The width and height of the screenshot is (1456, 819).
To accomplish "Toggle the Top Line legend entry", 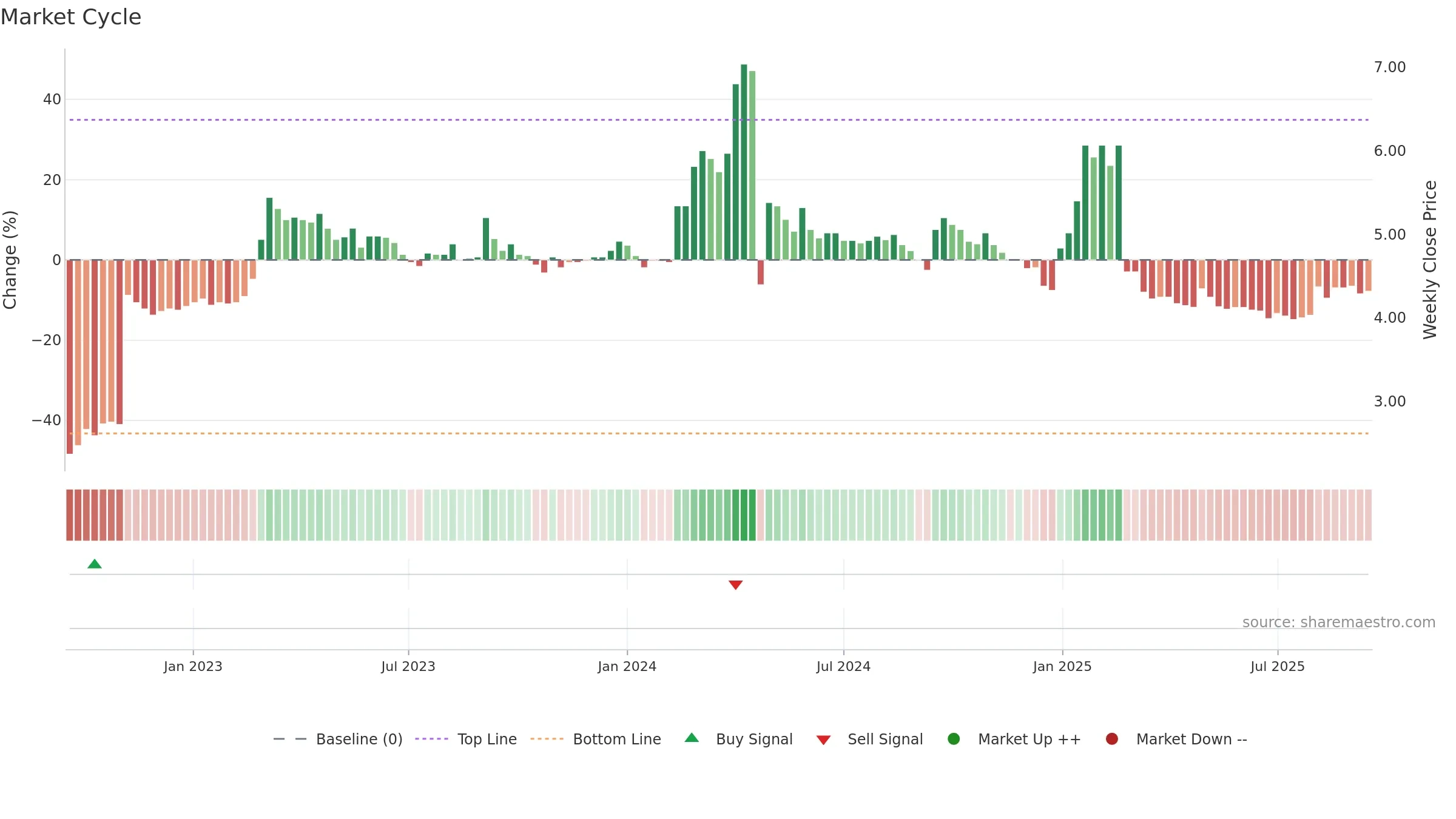I will point(466,739).
